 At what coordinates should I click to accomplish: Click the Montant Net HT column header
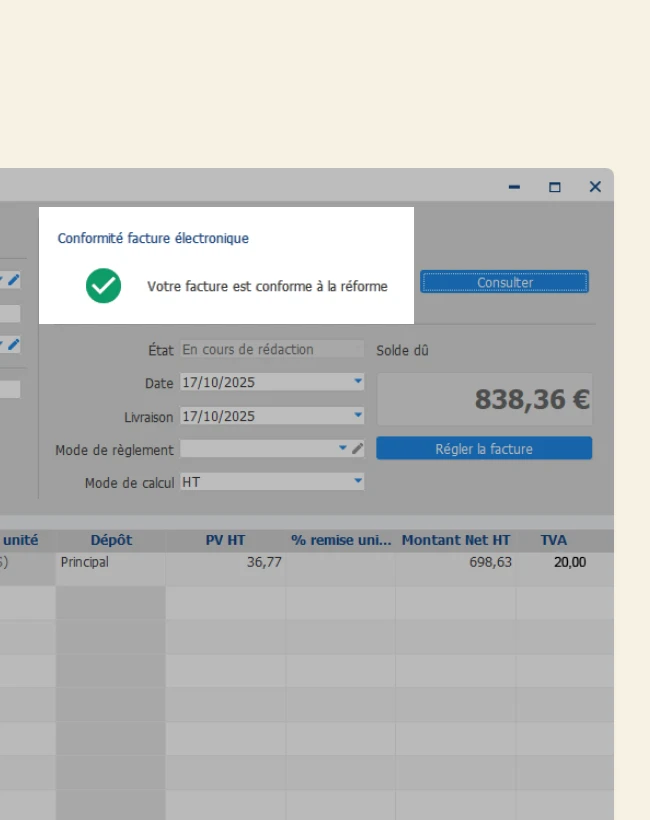coord(456,540)
